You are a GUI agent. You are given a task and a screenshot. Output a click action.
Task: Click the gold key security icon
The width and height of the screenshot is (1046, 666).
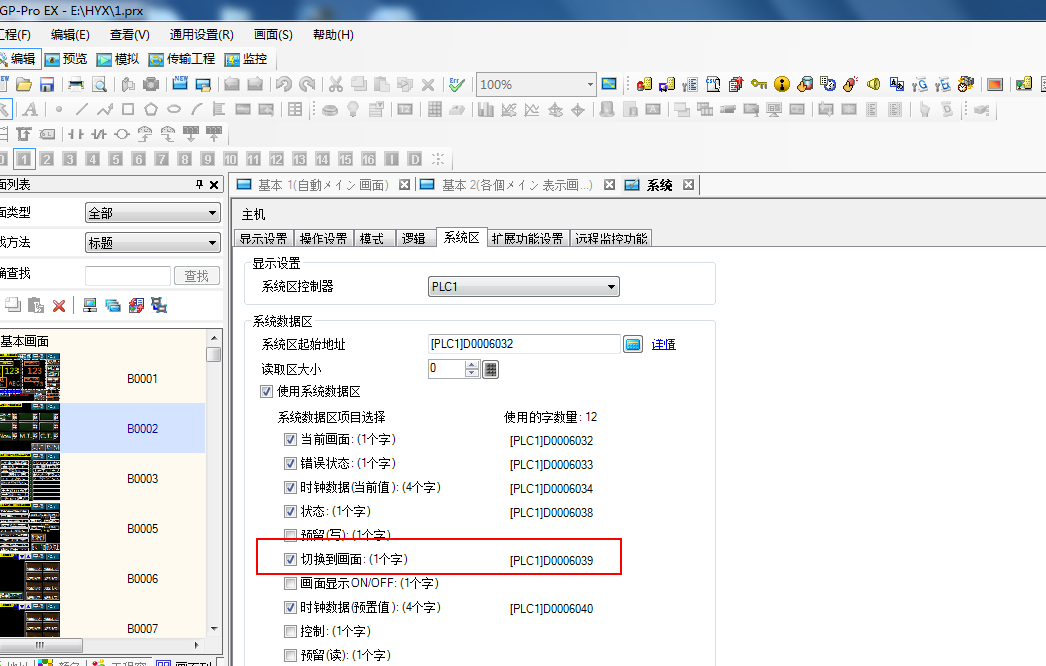click(x=759, y=85)
